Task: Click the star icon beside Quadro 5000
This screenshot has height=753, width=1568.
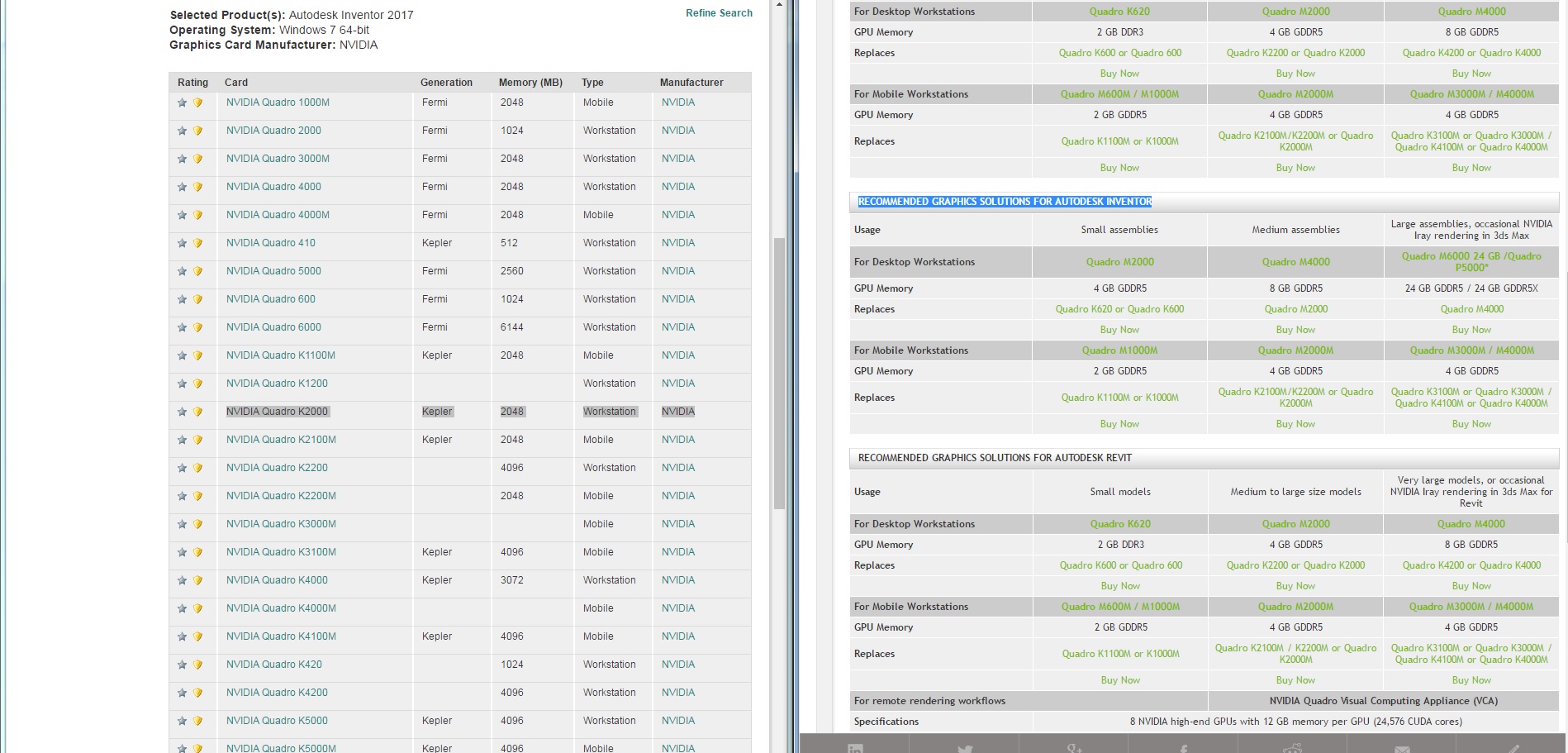Action: [x=182, y=271]
